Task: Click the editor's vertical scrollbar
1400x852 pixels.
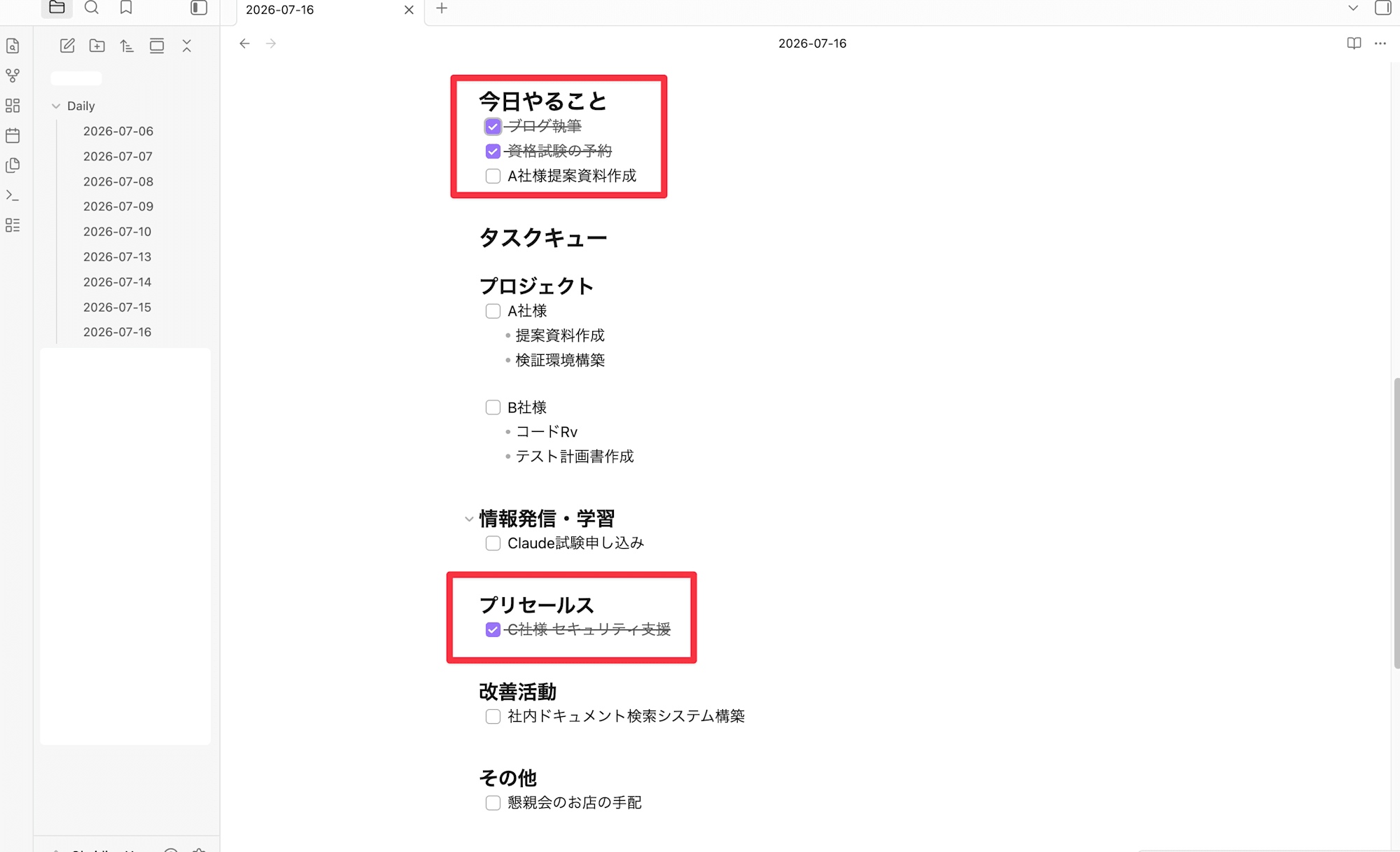Action: tap(1396, 523)
